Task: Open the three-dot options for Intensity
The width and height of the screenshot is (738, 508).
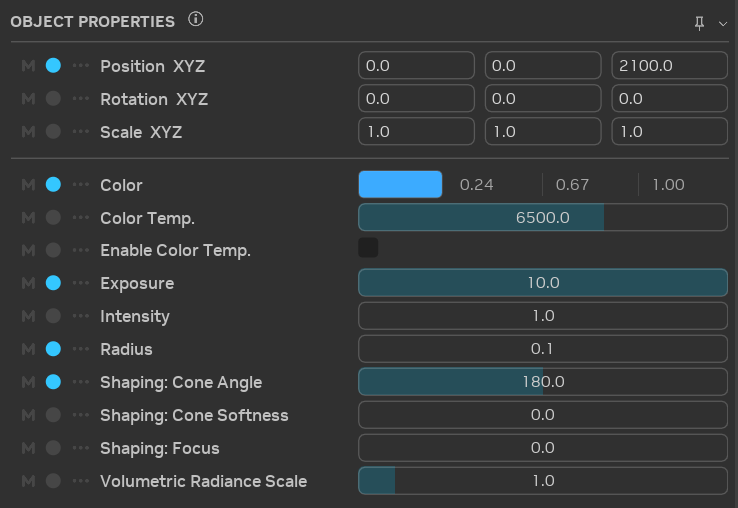Action: tap(81, 317)
